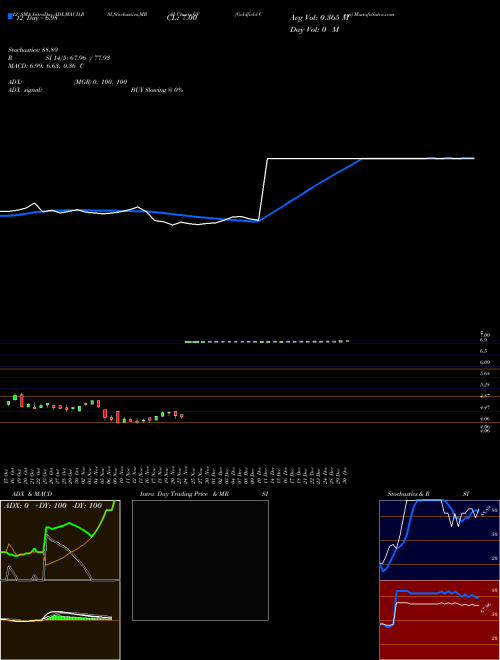Open the MACD histogram panel
The image size is (500, 660).
tap(60, 620)
